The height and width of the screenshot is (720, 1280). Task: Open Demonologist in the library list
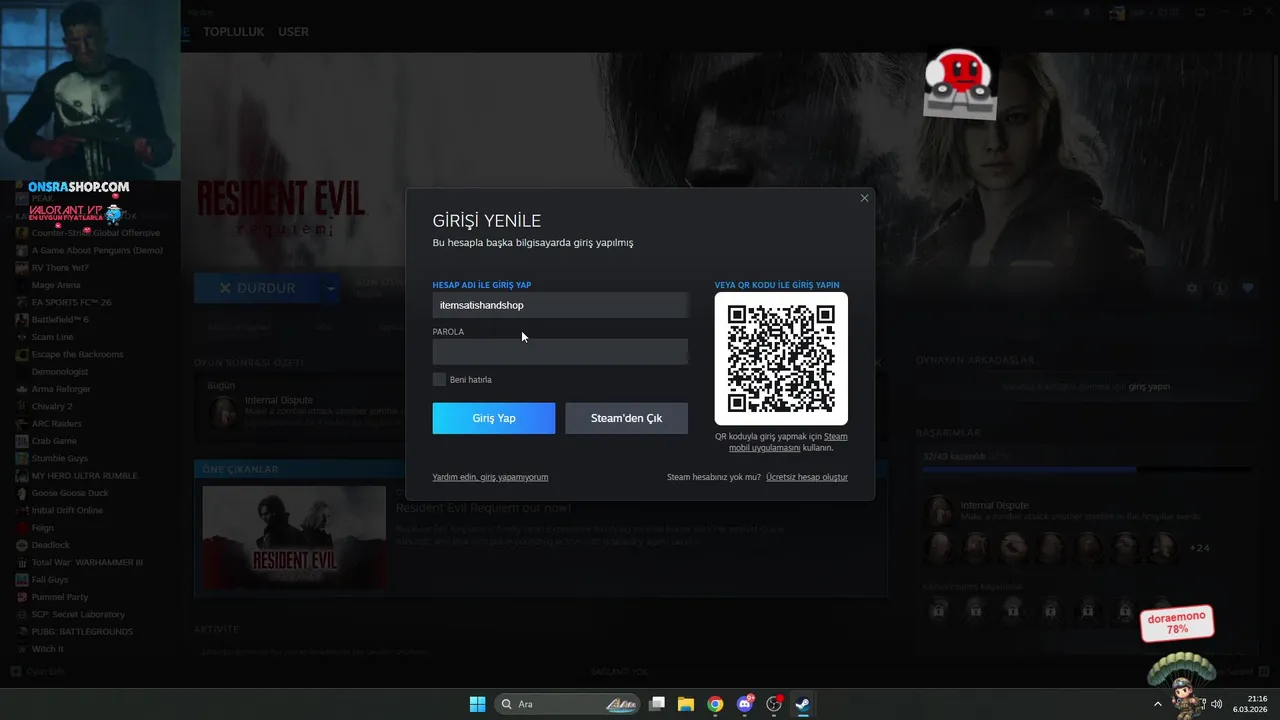(61, 371)
